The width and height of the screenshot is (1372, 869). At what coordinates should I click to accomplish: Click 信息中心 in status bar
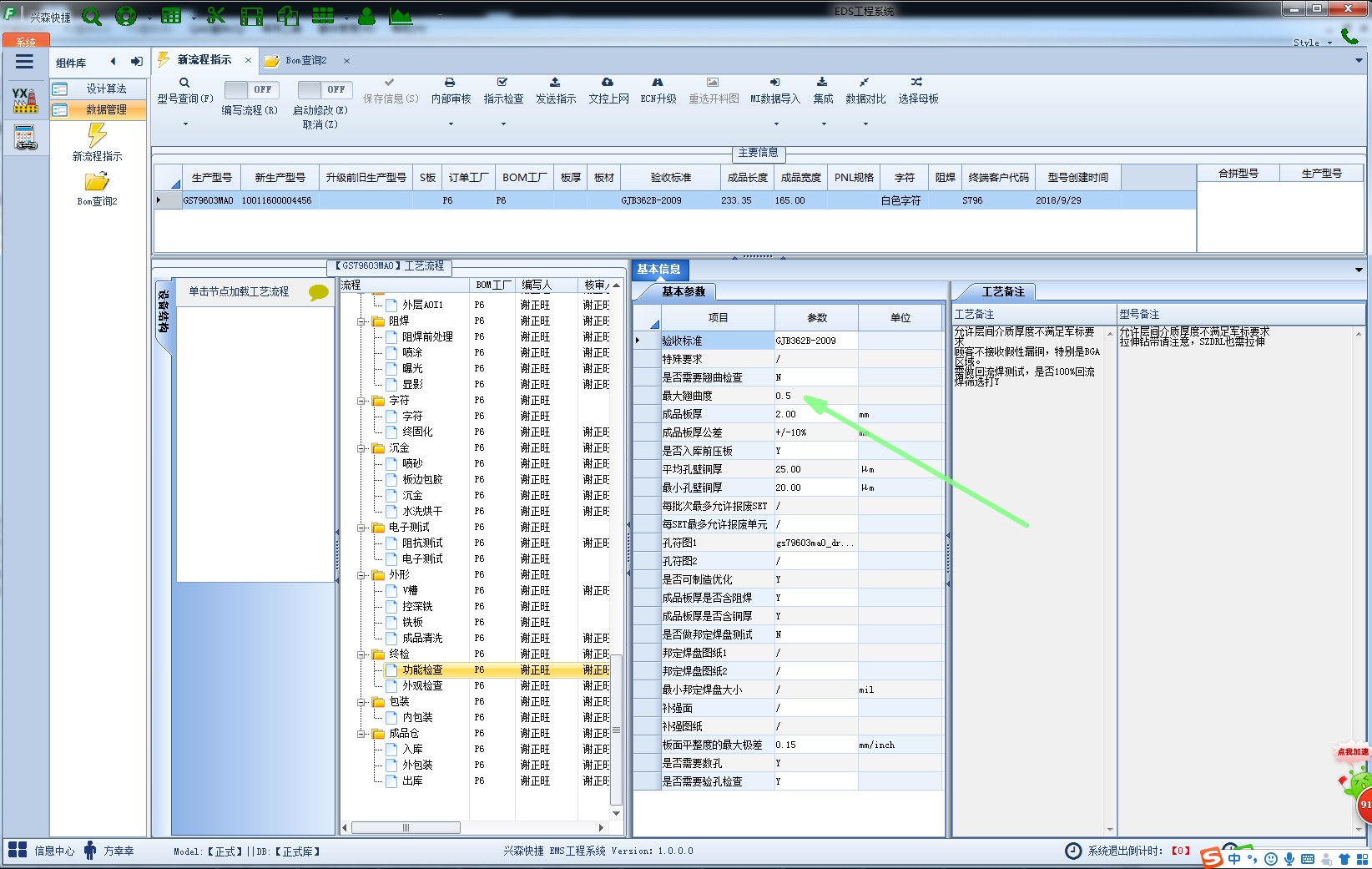(x=42, y=851)
